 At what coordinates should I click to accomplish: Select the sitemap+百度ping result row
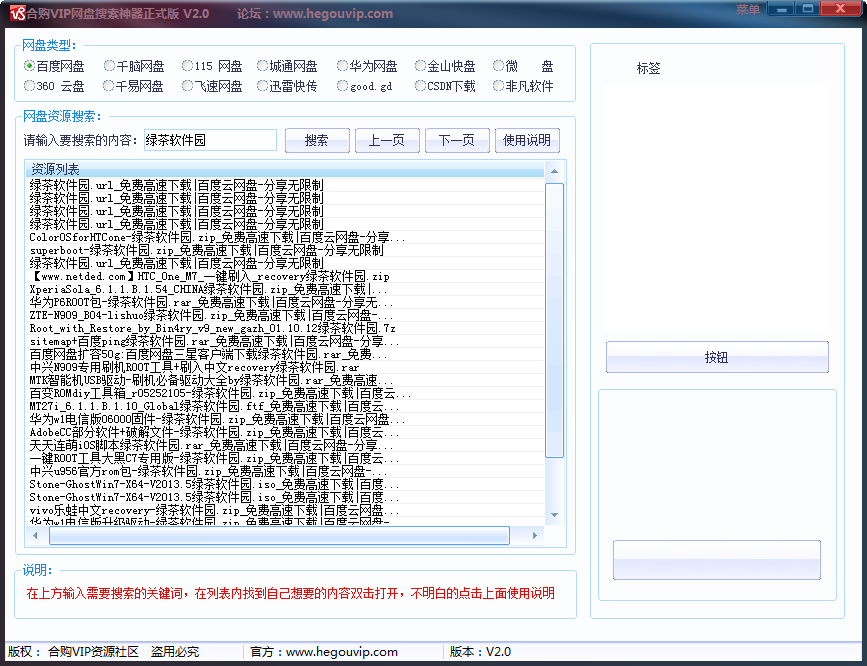[285, 341]
